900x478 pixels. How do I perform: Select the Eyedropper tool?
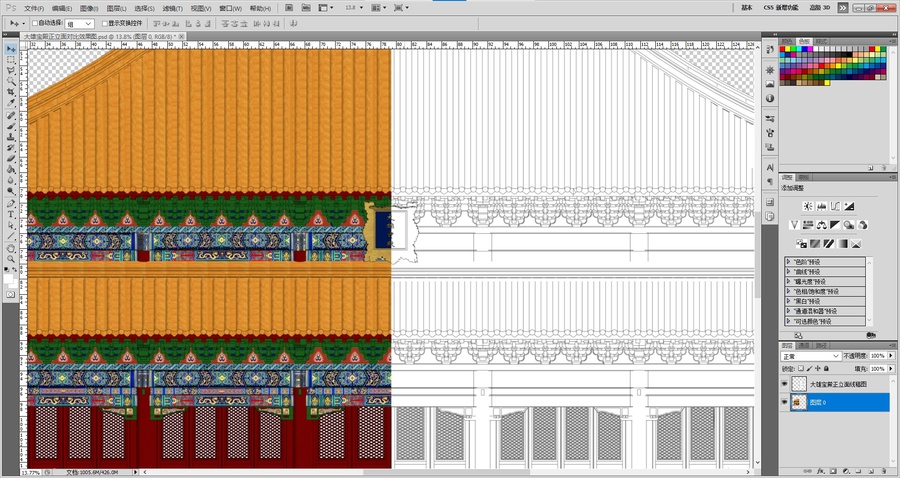click(11, 103)
